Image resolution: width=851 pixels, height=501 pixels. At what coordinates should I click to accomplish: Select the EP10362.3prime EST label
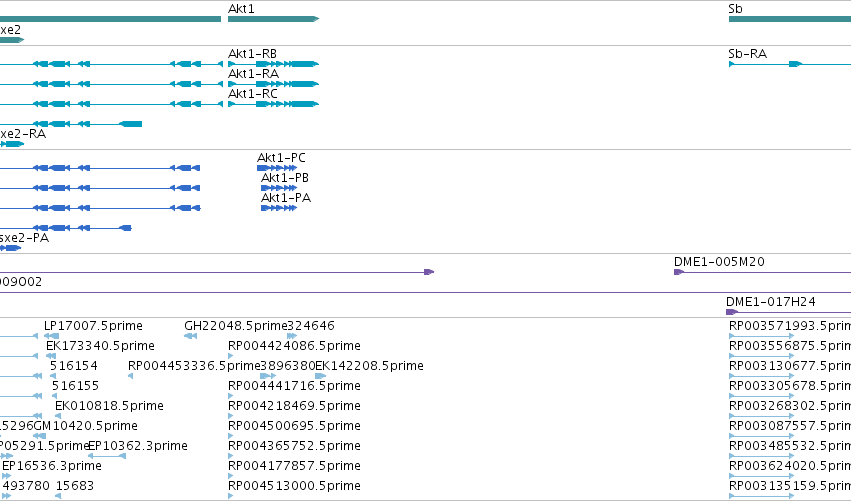(138, 446)
